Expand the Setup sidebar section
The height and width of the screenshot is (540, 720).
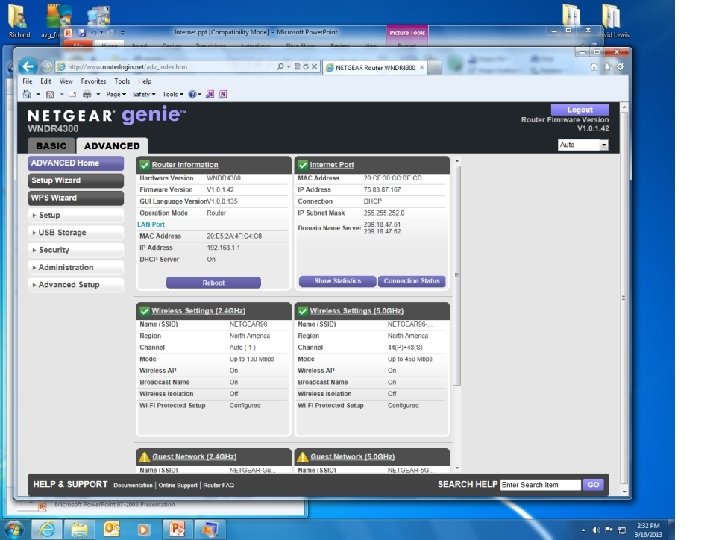point(76,215)
